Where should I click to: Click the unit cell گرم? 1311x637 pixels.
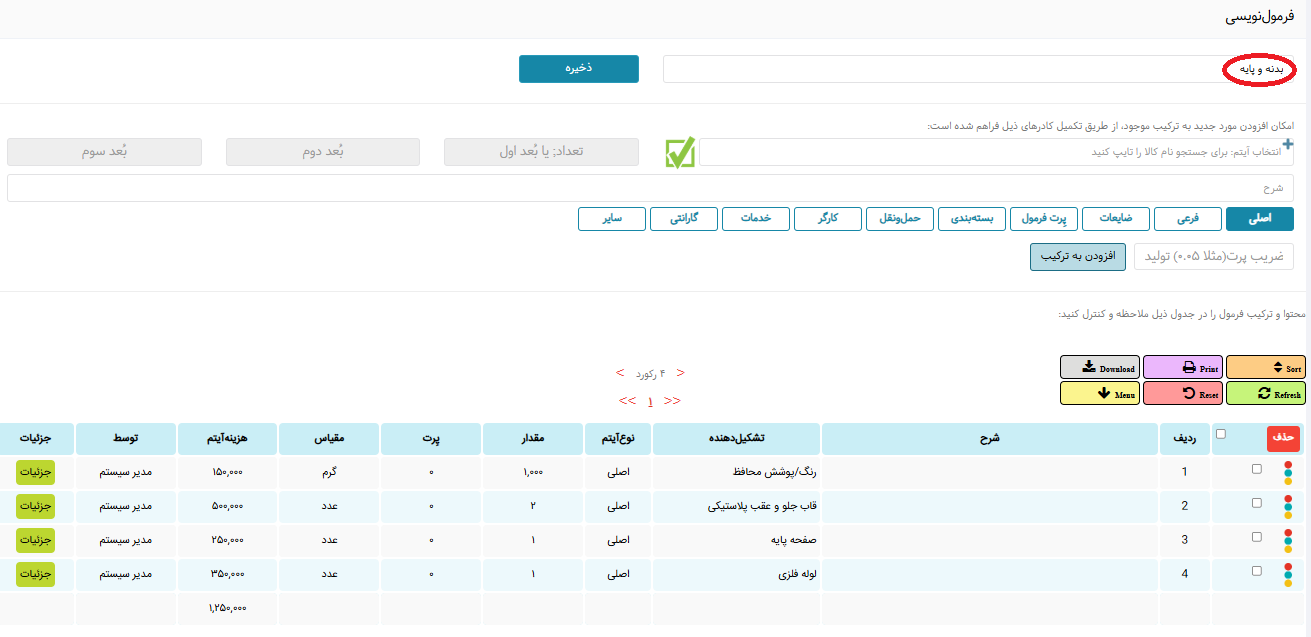click(x=330, y=472)
